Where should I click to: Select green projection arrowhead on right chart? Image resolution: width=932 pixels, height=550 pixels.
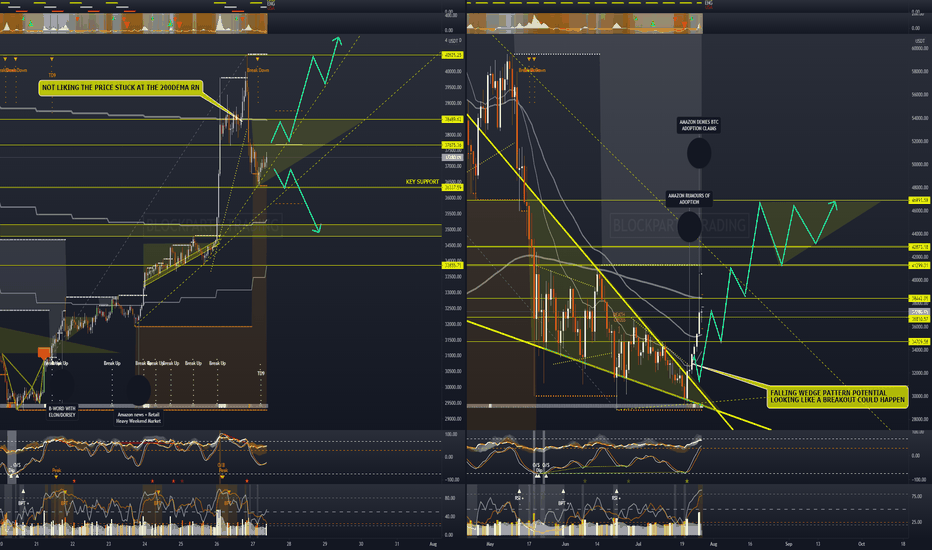point(833,205)
